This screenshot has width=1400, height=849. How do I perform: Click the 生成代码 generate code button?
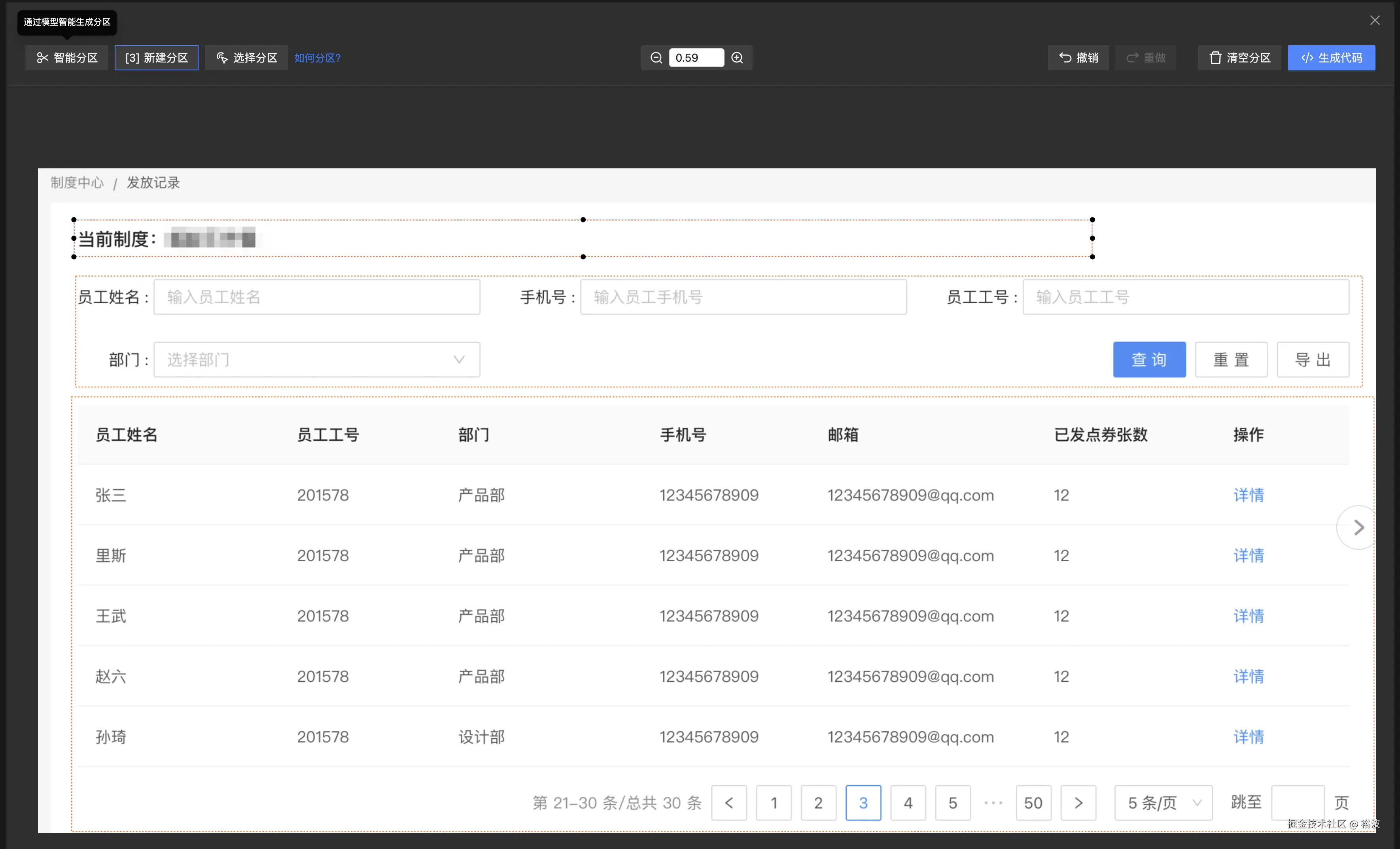coord(1331,58)
